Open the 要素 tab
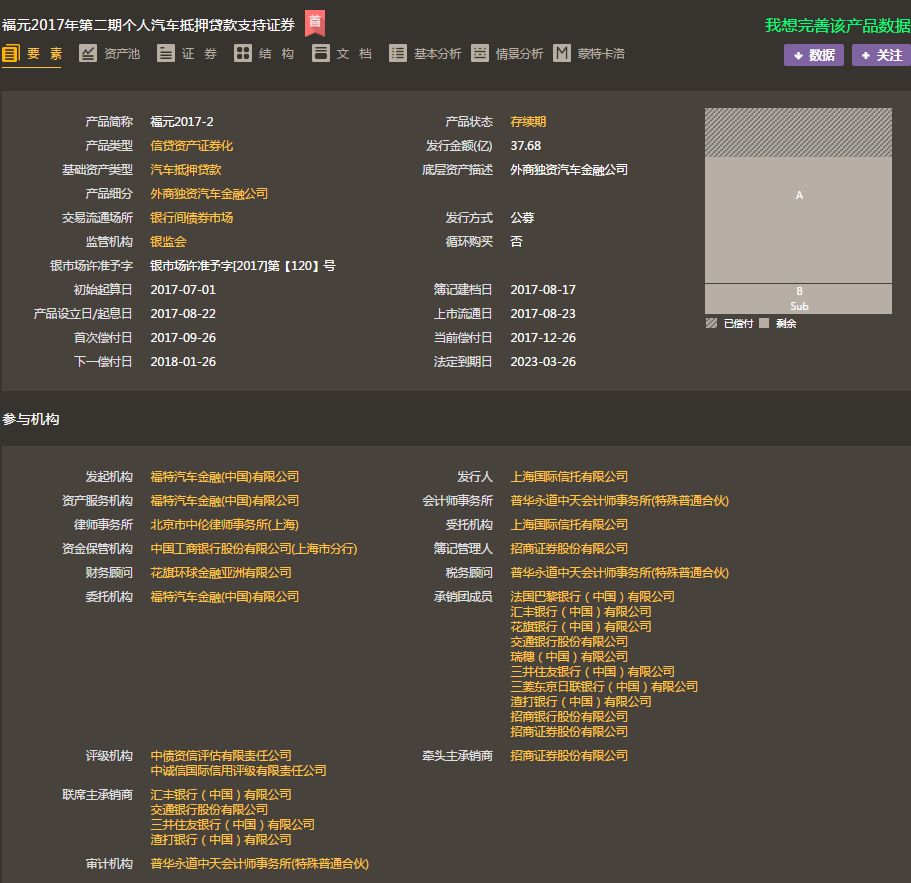 click(x=32, y=54)
